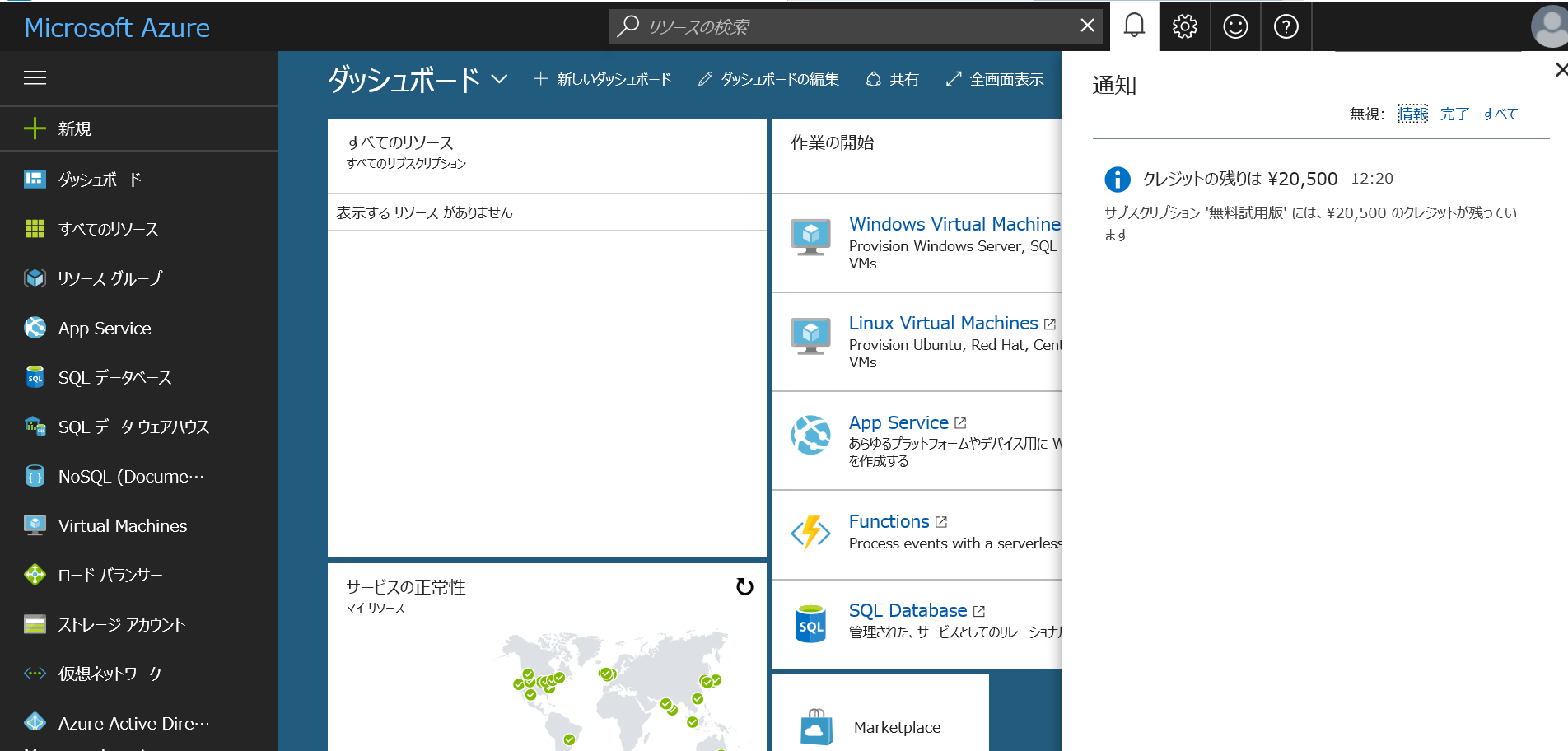Screen dimensions: 1568x751
Task: Click the feedback smiley icon
Action: [1235, 26]
